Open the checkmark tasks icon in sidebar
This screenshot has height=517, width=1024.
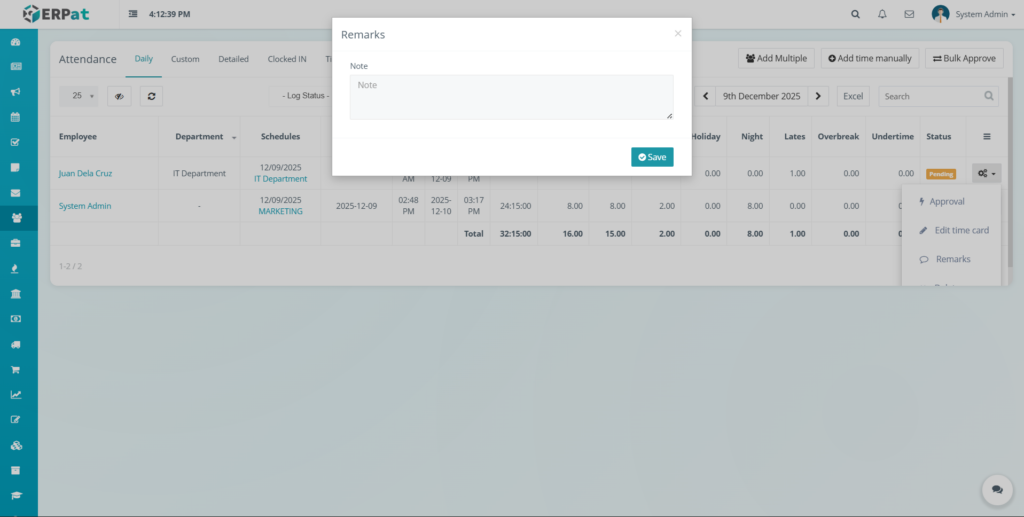(16, 142)
